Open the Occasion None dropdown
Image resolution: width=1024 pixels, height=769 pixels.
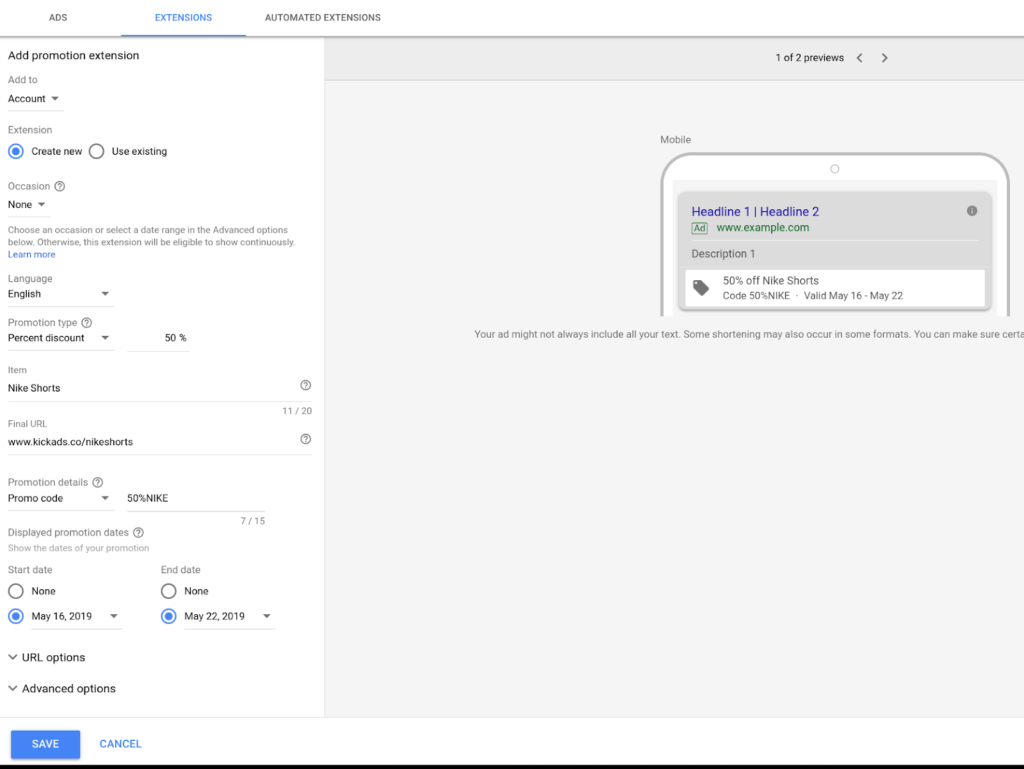pos(27,204)
